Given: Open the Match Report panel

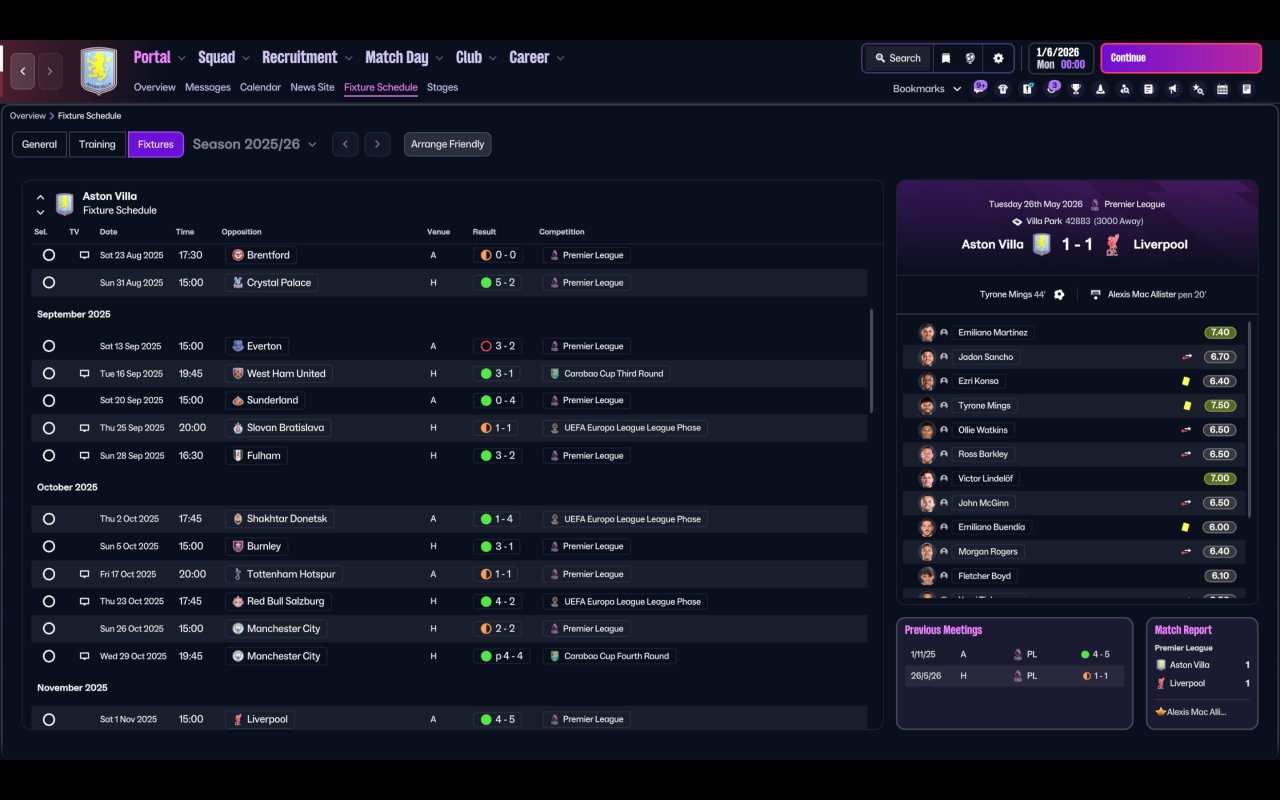Looking at the screenshot, I should point(1202,673).
